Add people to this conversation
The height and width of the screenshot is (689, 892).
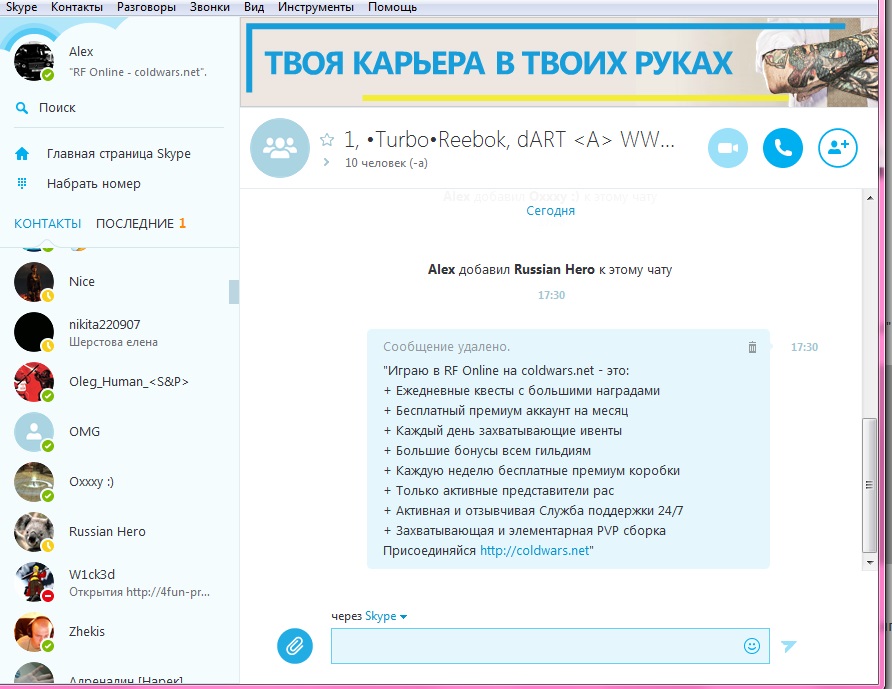tap(838, 148)
